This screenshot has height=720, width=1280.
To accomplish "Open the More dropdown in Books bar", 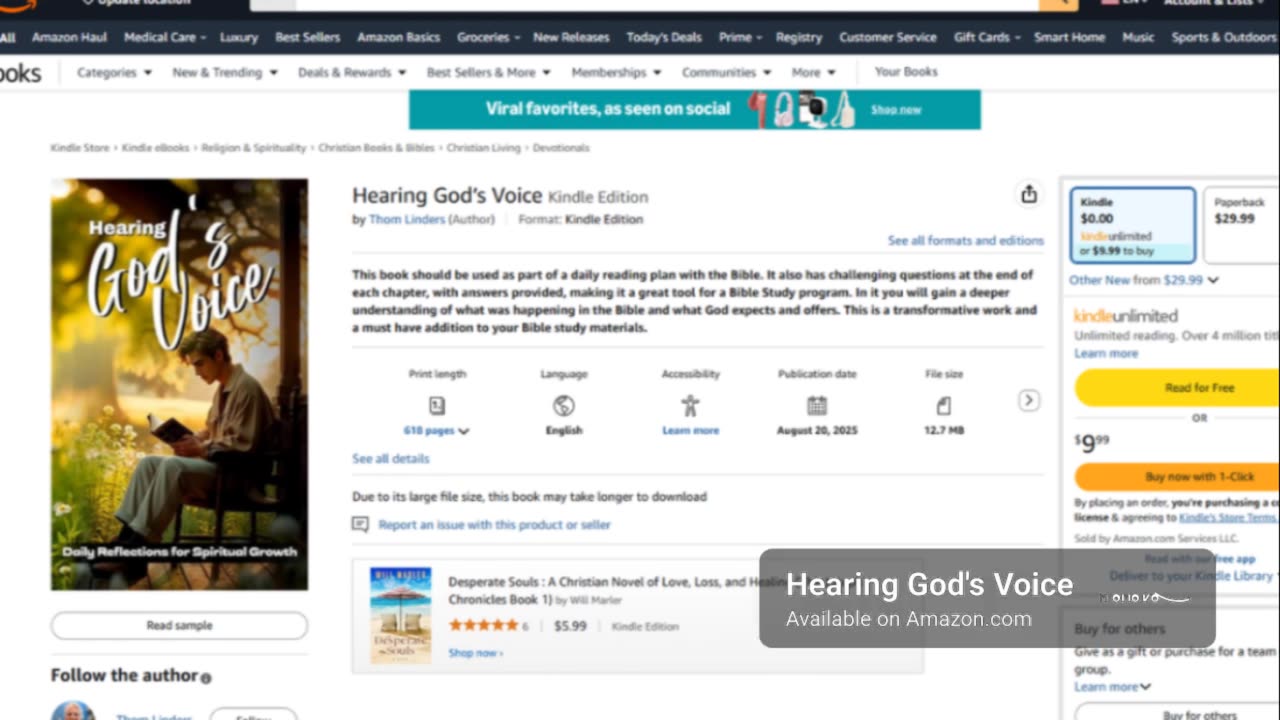I will coord(813,72).
